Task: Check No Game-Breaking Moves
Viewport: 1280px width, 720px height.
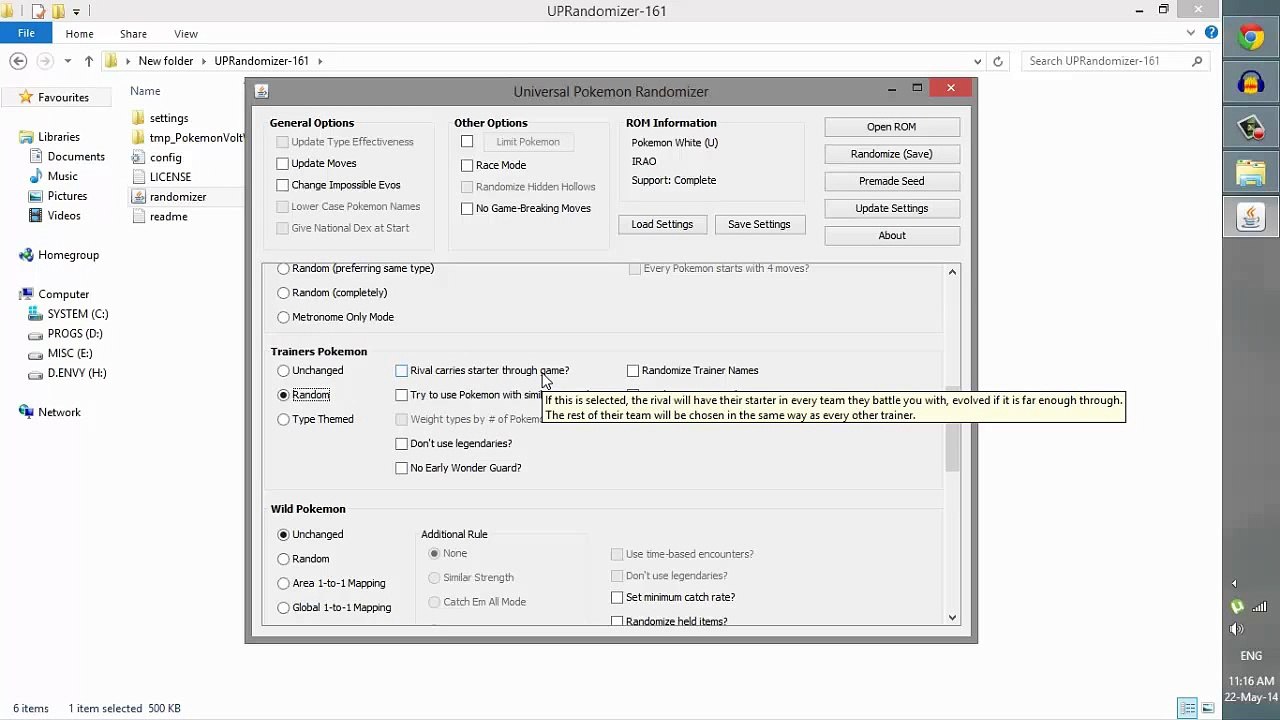Action: (467, 208)
